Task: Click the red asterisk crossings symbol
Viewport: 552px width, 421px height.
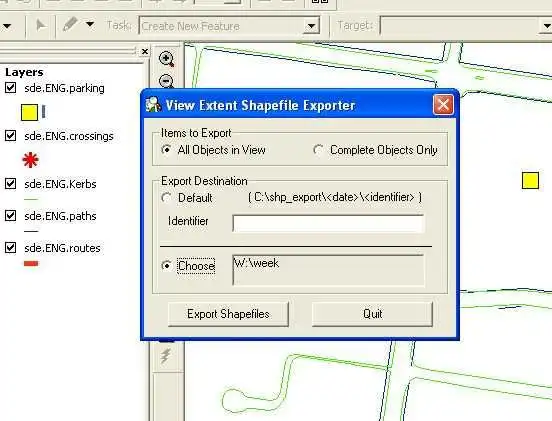Action: click(x=30, y=160)
